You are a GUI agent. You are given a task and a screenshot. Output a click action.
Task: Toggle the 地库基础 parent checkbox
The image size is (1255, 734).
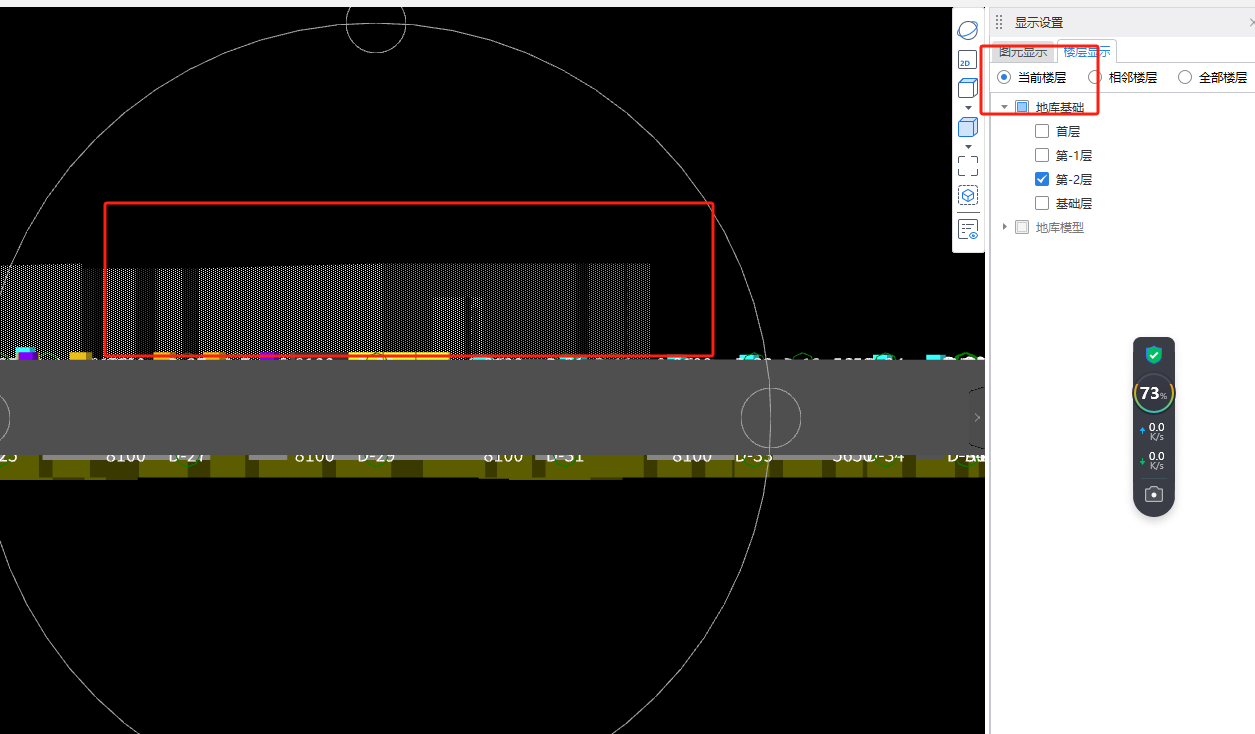click(x=1022, y=107)
